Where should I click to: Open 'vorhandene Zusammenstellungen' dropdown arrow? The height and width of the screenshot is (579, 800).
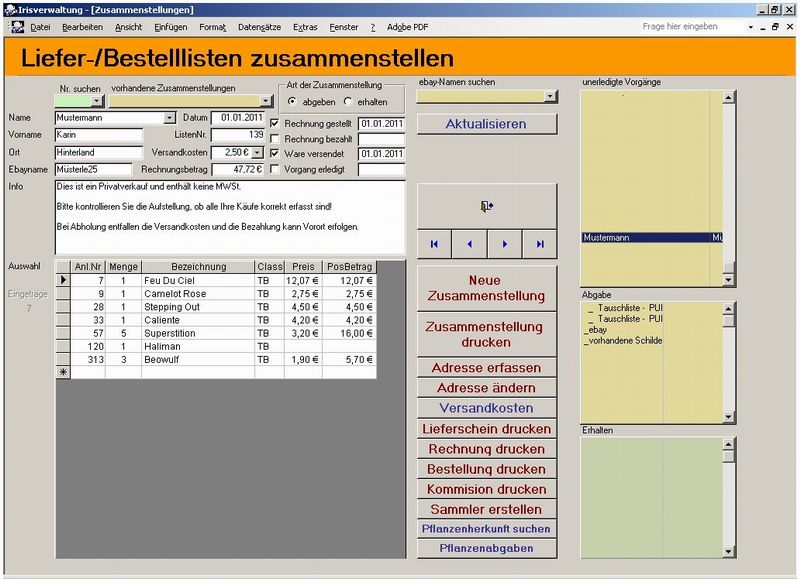point(266,101)
